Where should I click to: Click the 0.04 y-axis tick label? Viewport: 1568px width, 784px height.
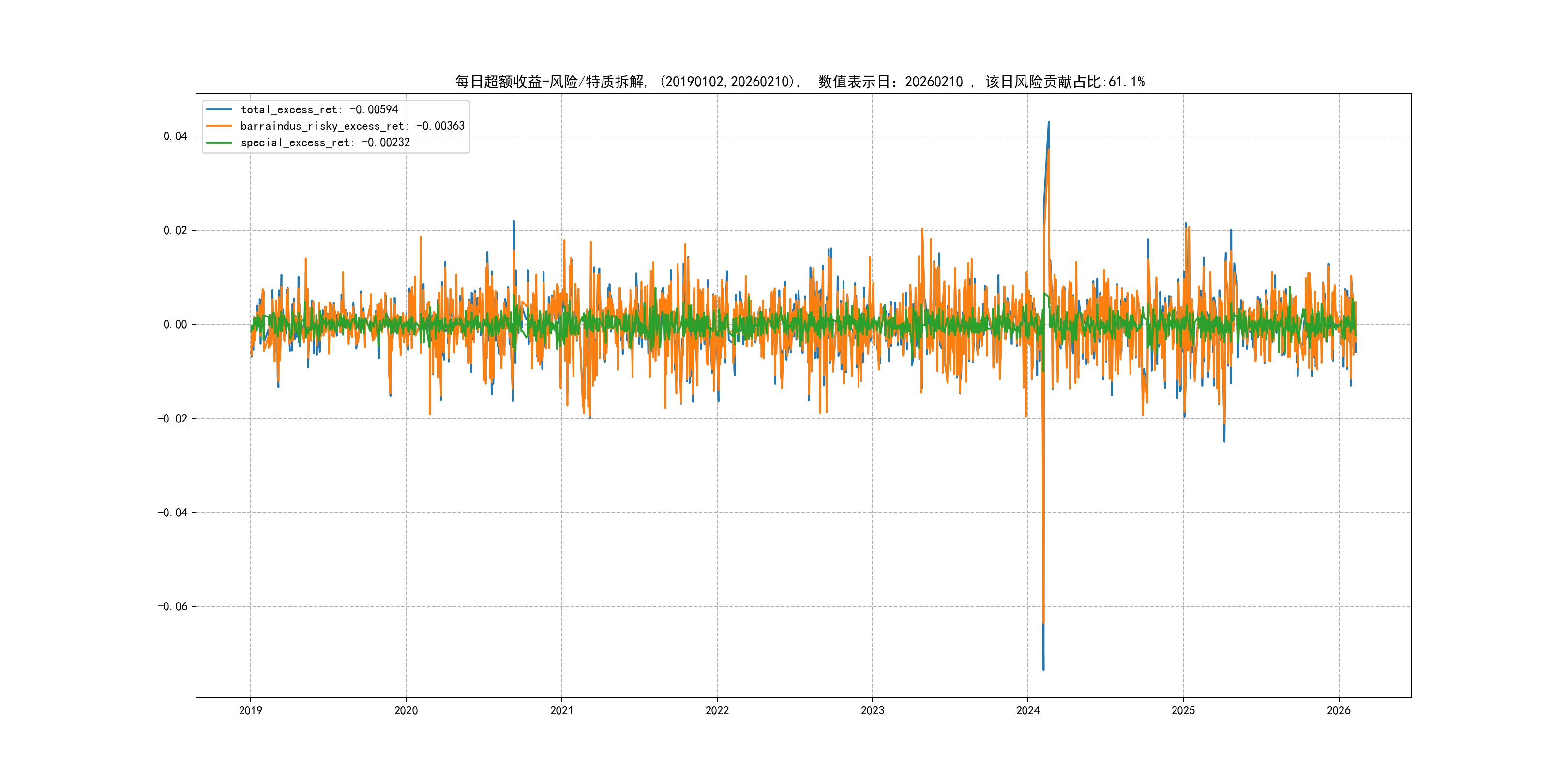point(175,136)
